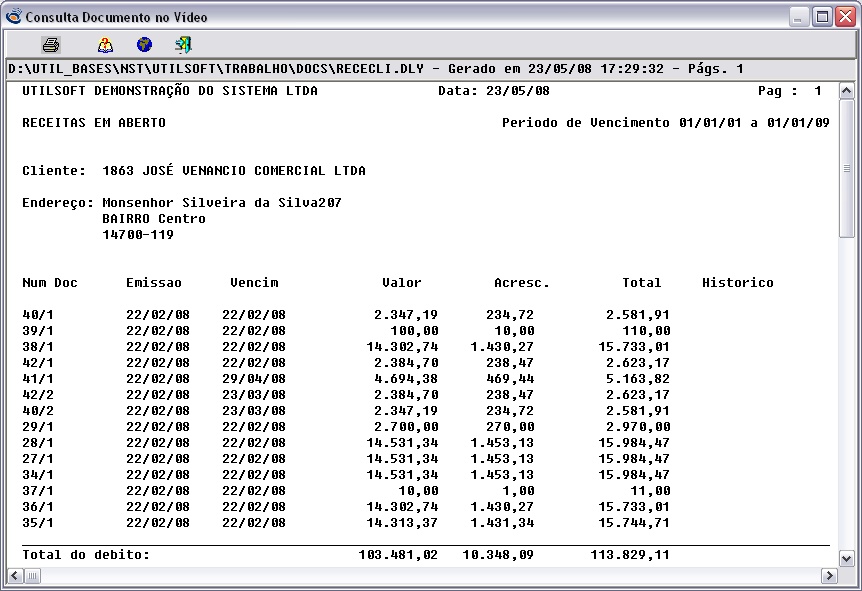Close the Consulta Documento no Vídeo window

(846, 17)
